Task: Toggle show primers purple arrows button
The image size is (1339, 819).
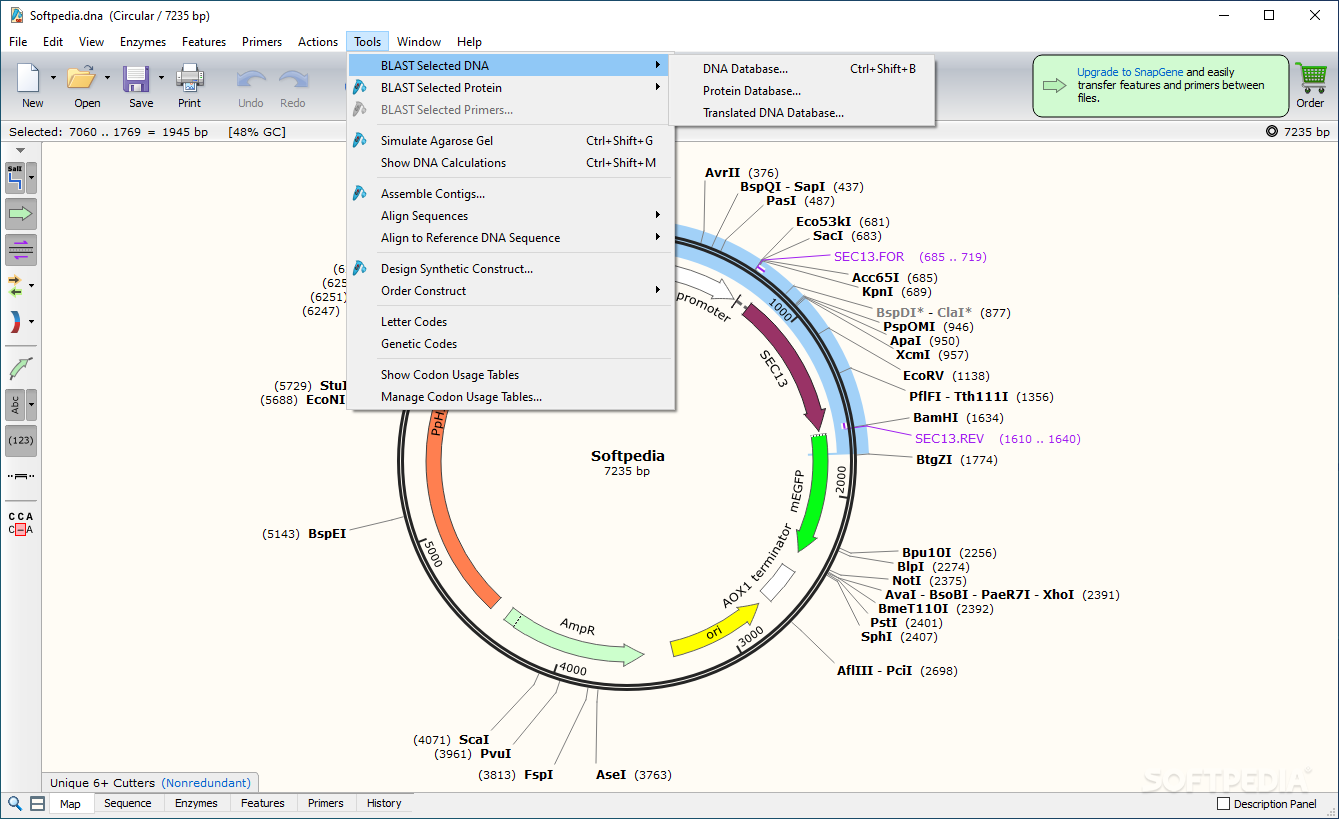Action: 21,250
